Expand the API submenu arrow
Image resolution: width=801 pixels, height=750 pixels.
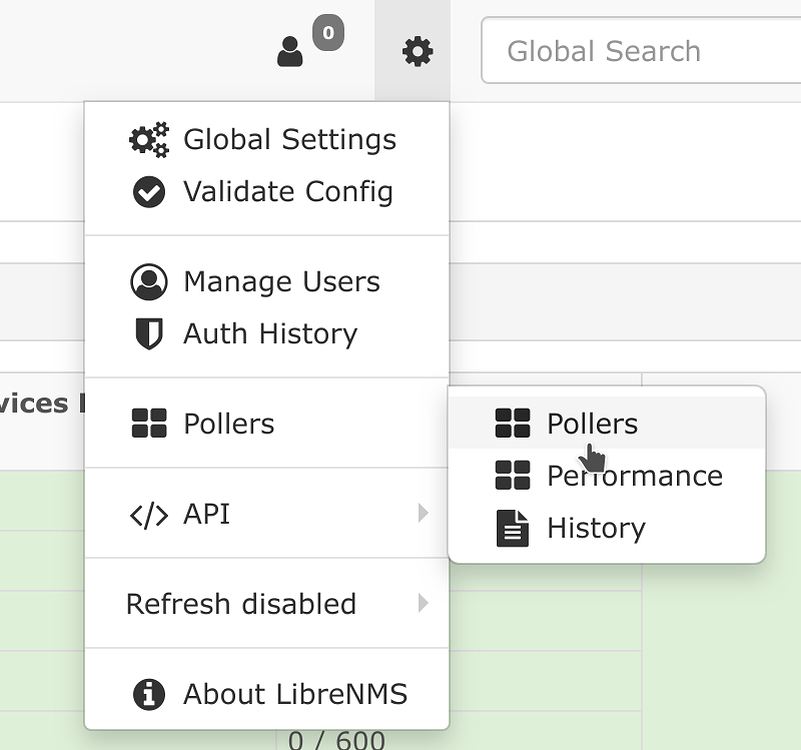422,513
